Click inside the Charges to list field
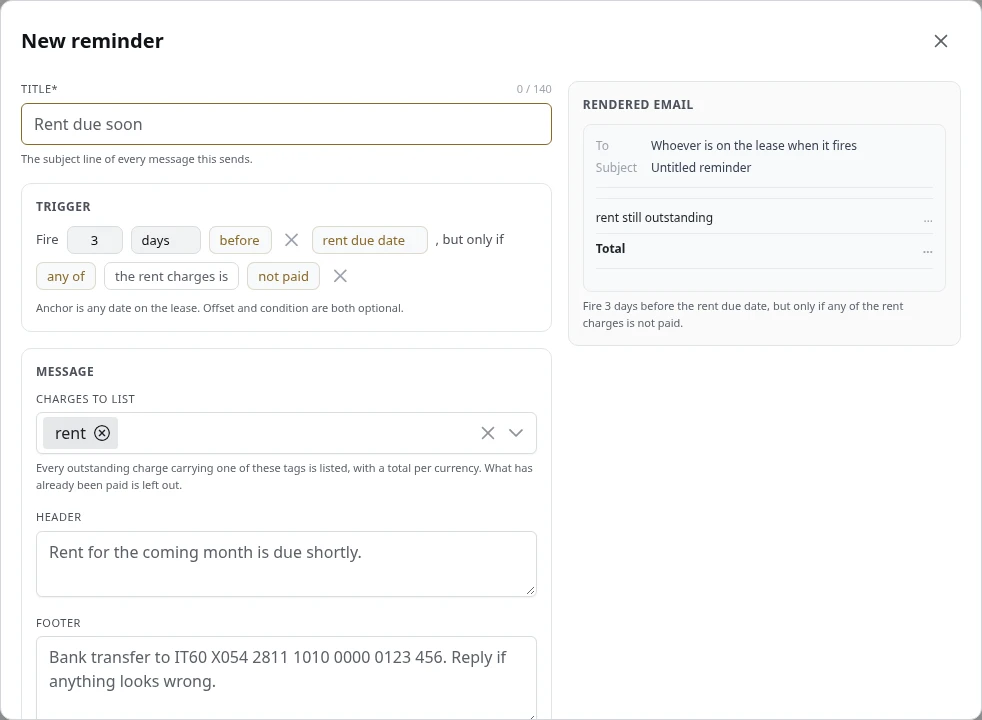 pos(286,433)
